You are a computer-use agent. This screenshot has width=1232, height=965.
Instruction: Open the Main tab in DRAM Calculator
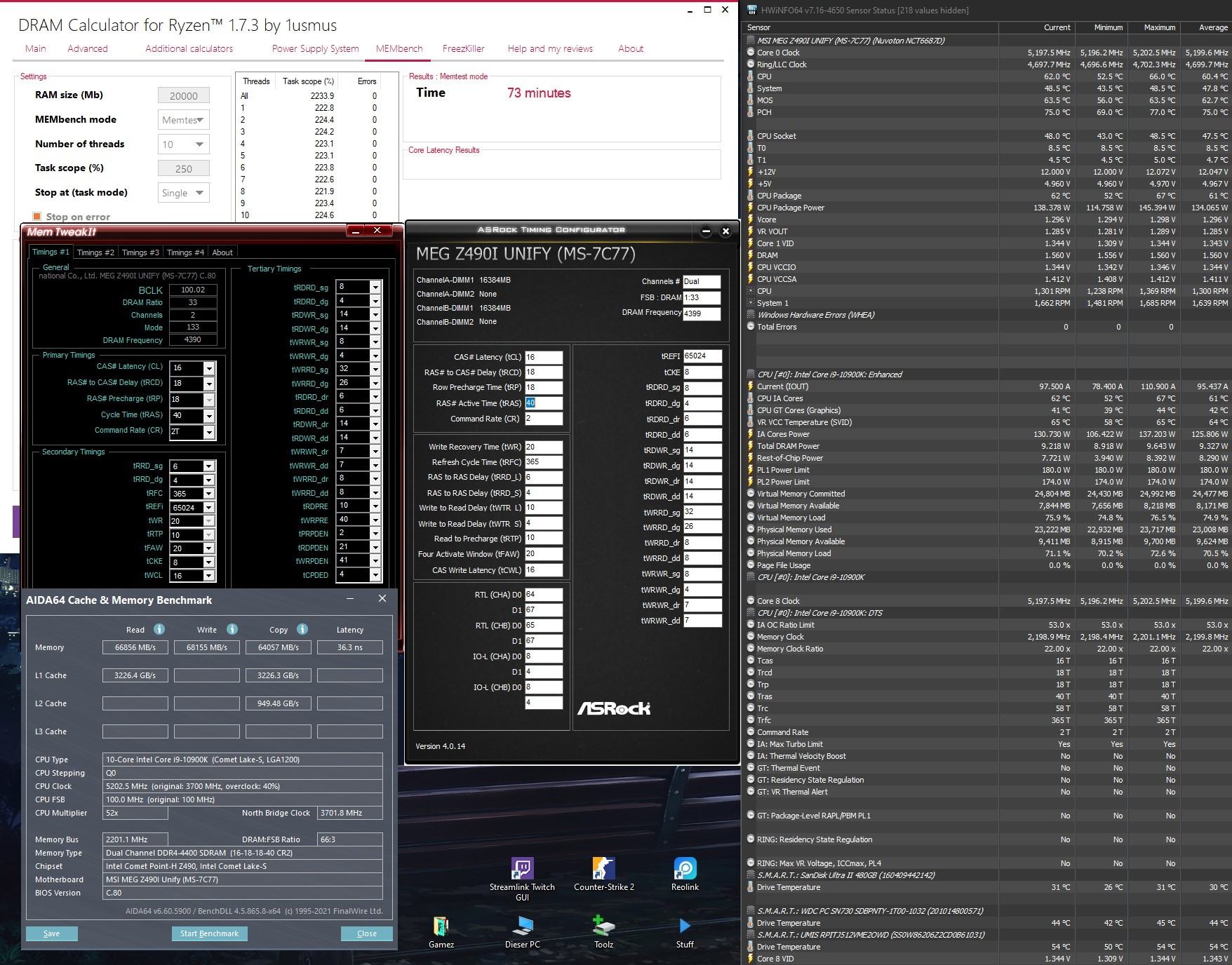tap(36, 48)
